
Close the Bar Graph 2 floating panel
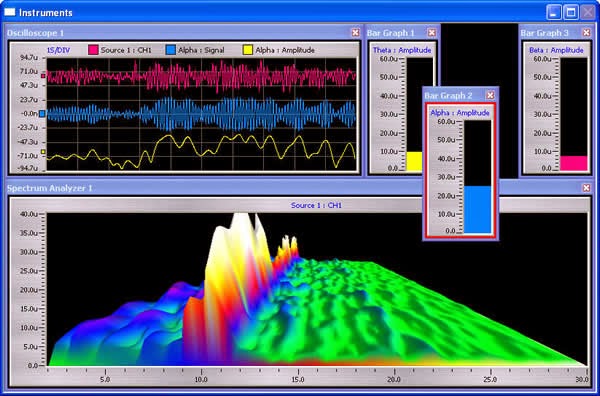point(490,95)
